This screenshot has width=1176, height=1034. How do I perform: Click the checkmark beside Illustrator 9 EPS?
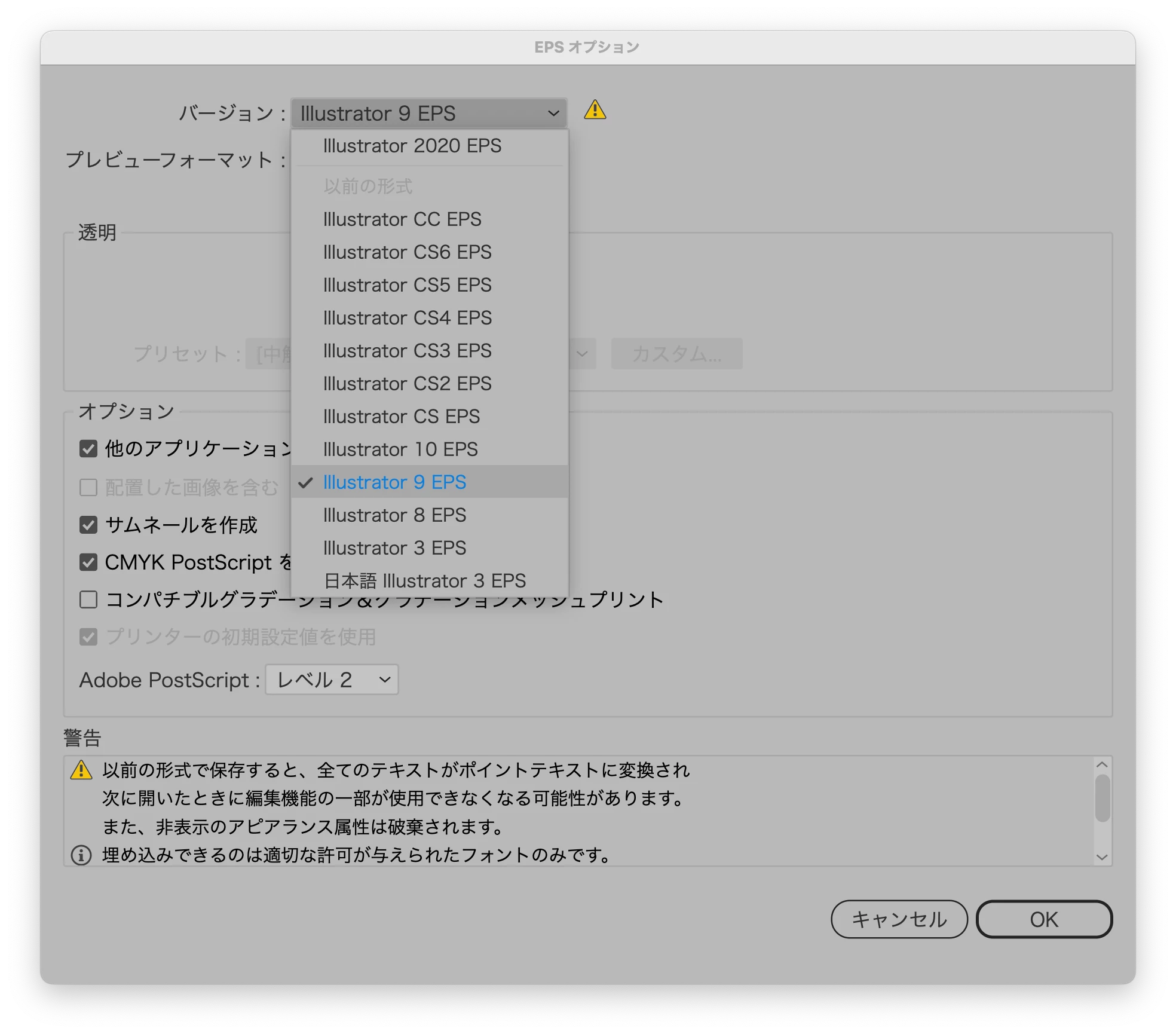pos(305,482)
